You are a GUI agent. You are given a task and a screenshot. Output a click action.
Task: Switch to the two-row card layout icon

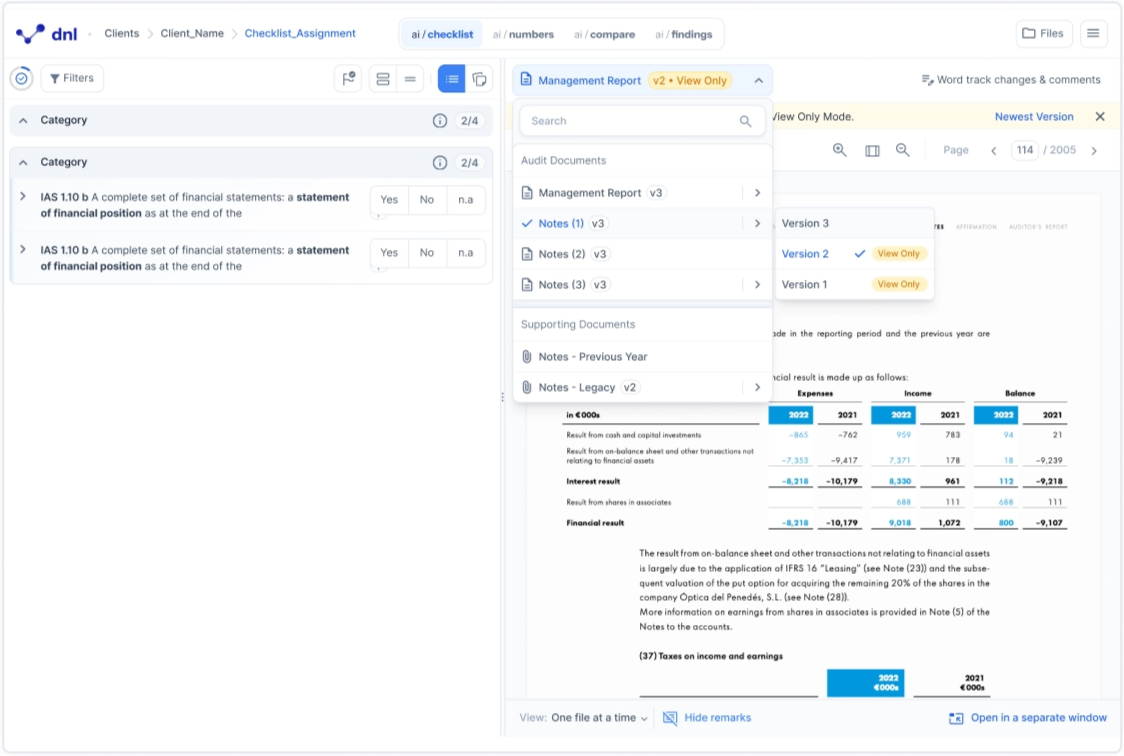(x=383, y=79)
